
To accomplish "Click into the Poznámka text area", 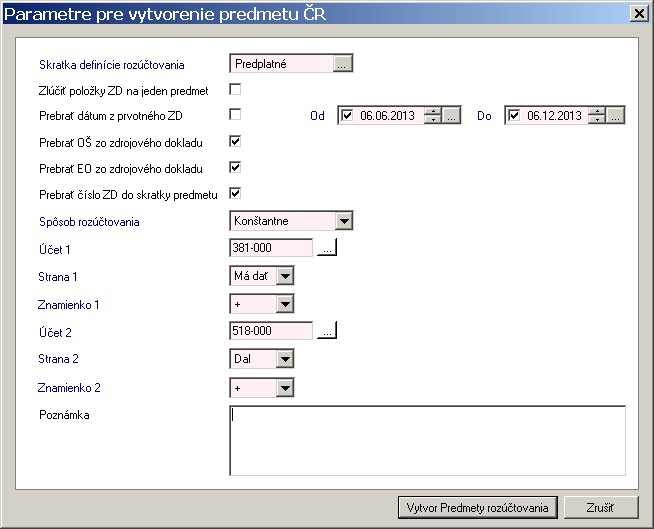I will coord(427,440).
